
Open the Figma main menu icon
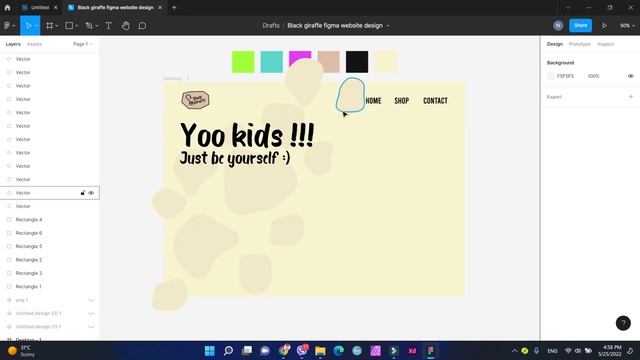click(7, 26)
